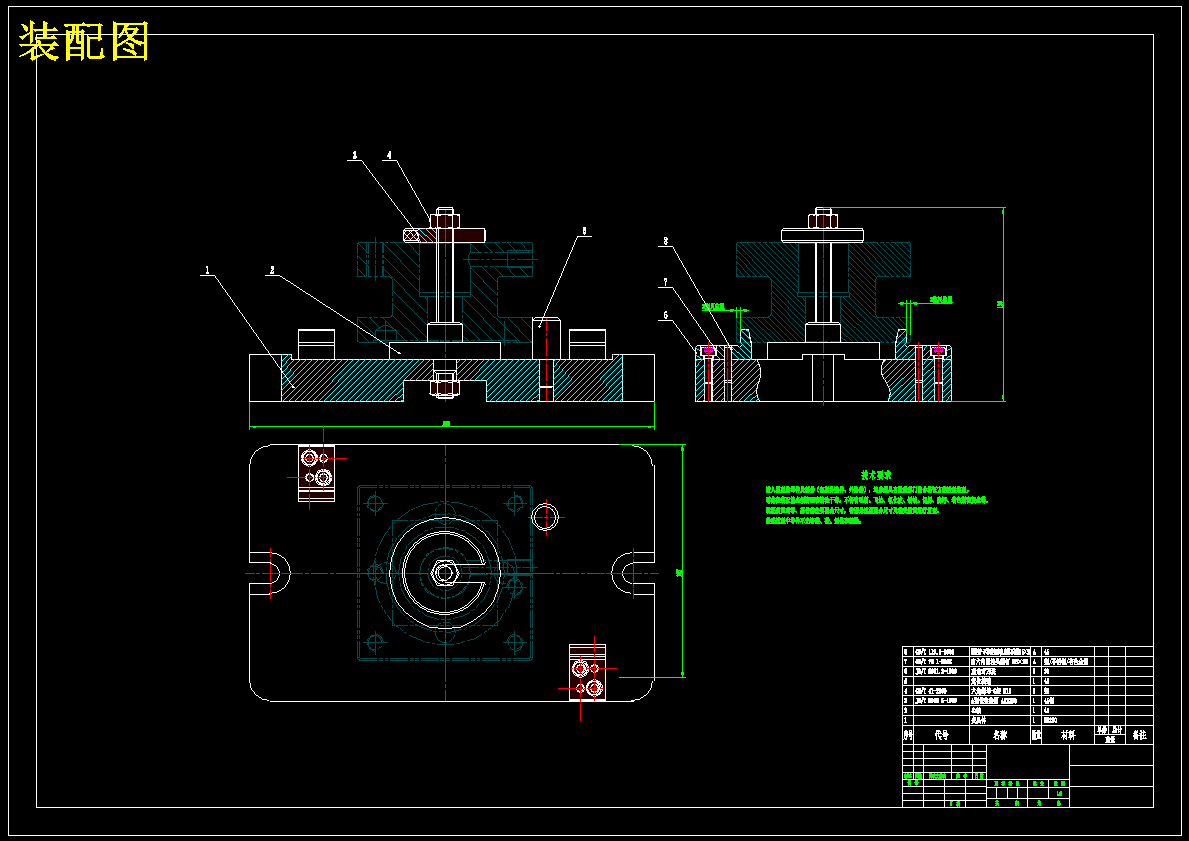Image resolution: width=1189 pixels, height=841 pixels.
Task: Click part balloon number 7
Action: 665,282
